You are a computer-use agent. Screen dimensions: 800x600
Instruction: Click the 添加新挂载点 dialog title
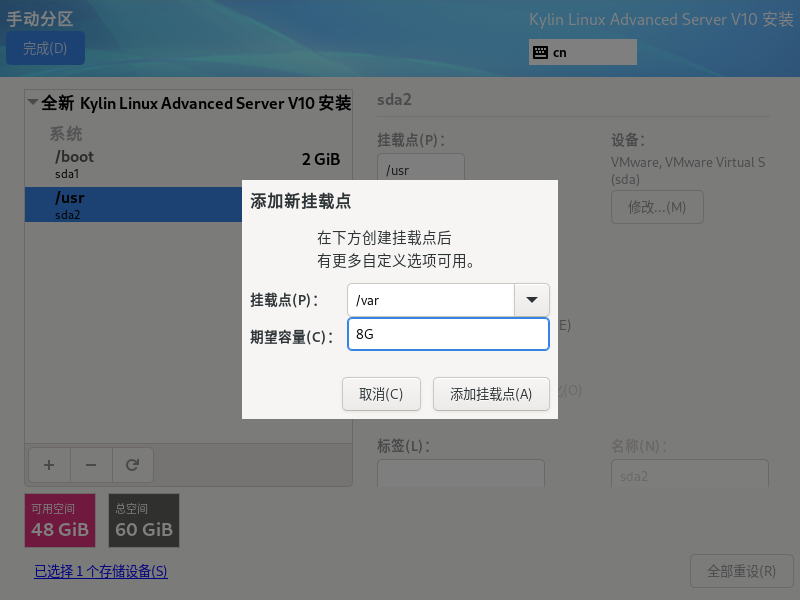click(301, 201)
